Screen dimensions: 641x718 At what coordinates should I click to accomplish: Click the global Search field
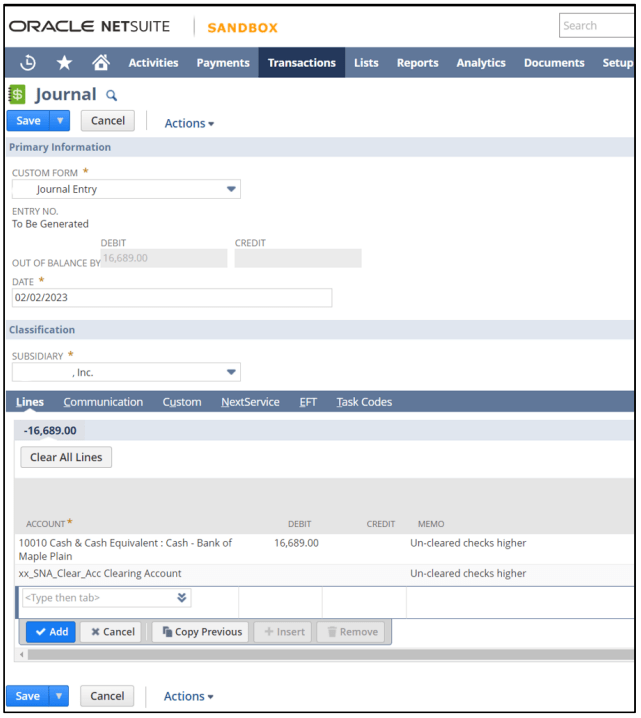click(596, 26)
